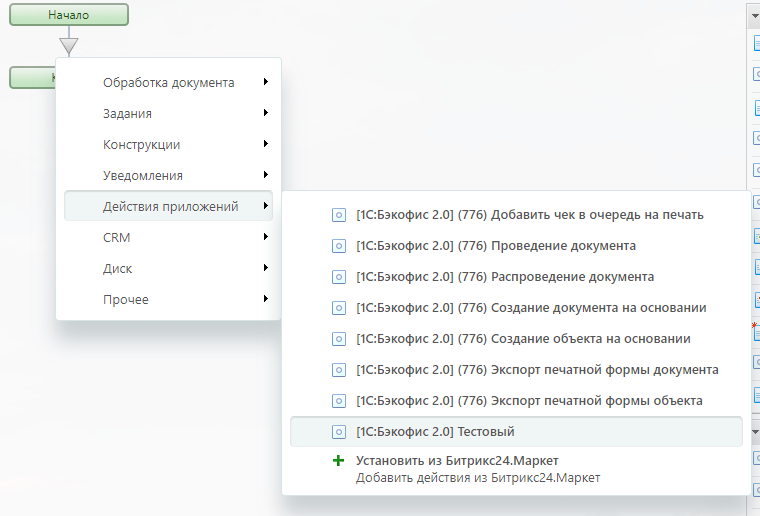The image size is (760, 516).
Task: Choose "Экспорт печатной формы объекта" action
Action: point(516,401)
